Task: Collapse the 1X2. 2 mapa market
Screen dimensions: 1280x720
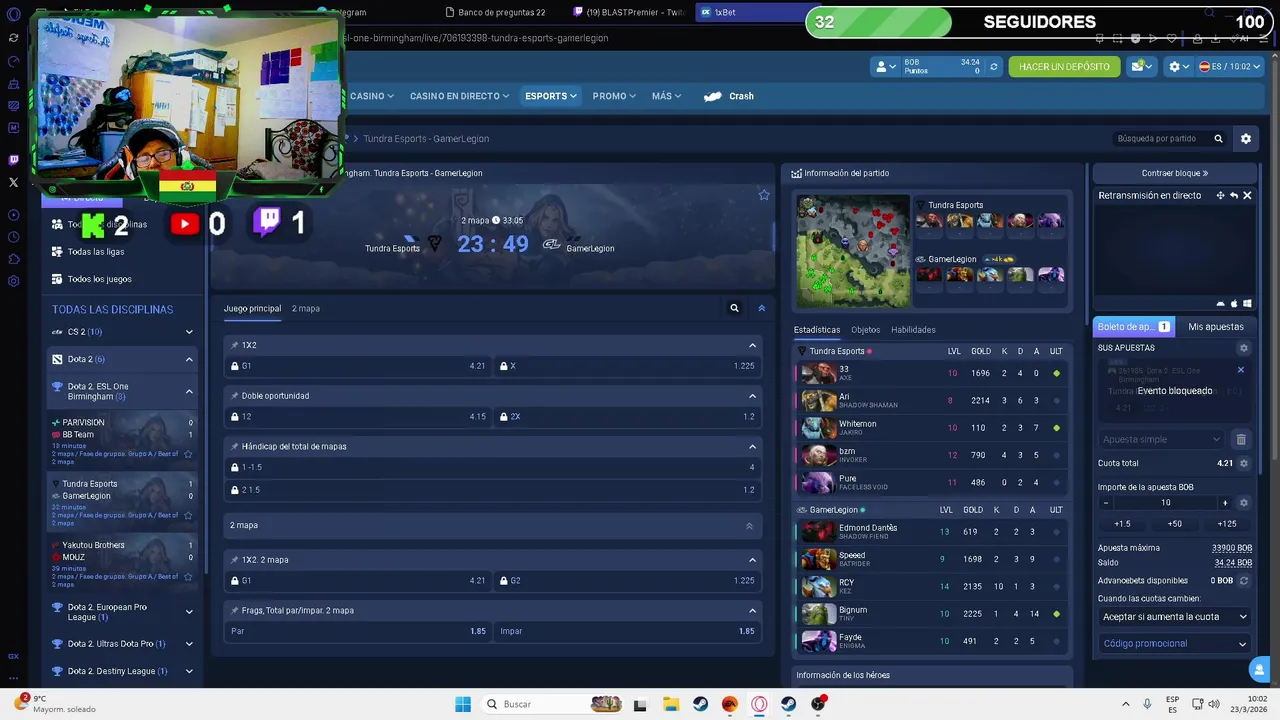Action: [752, 560]
